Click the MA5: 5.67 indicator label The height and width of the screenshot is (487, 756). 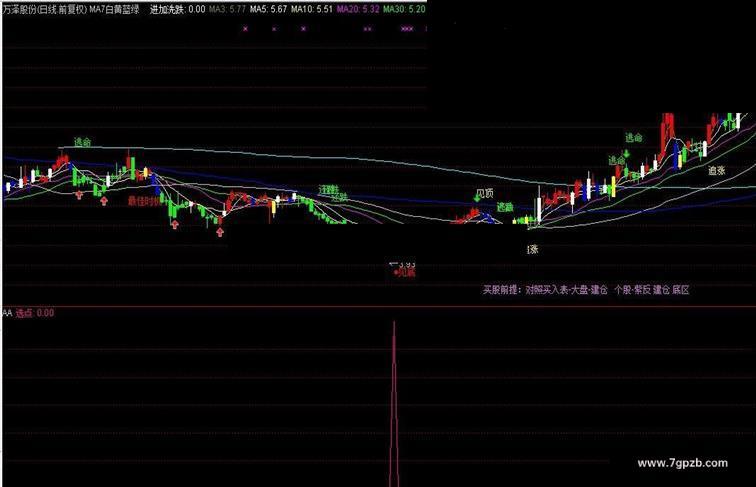[x=268, y=9]
